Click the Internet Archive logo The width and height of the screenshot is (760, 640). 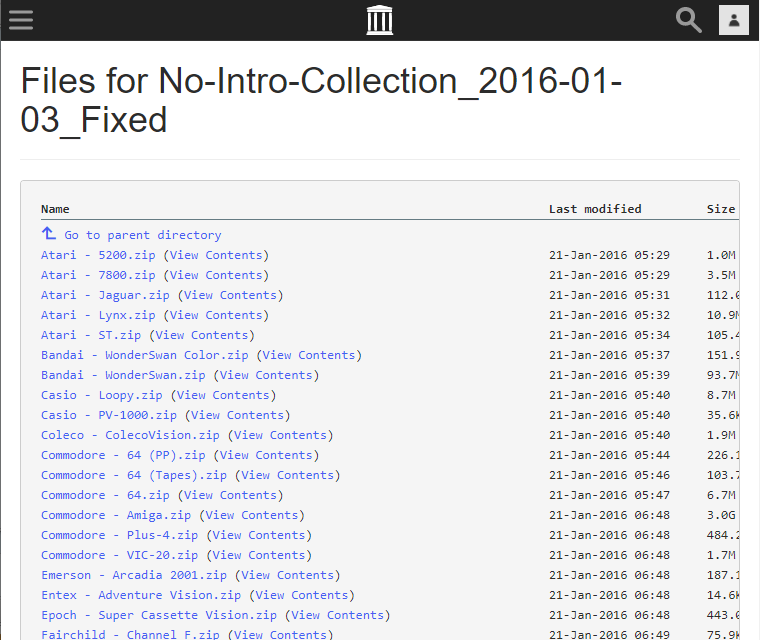coord(380,20)
